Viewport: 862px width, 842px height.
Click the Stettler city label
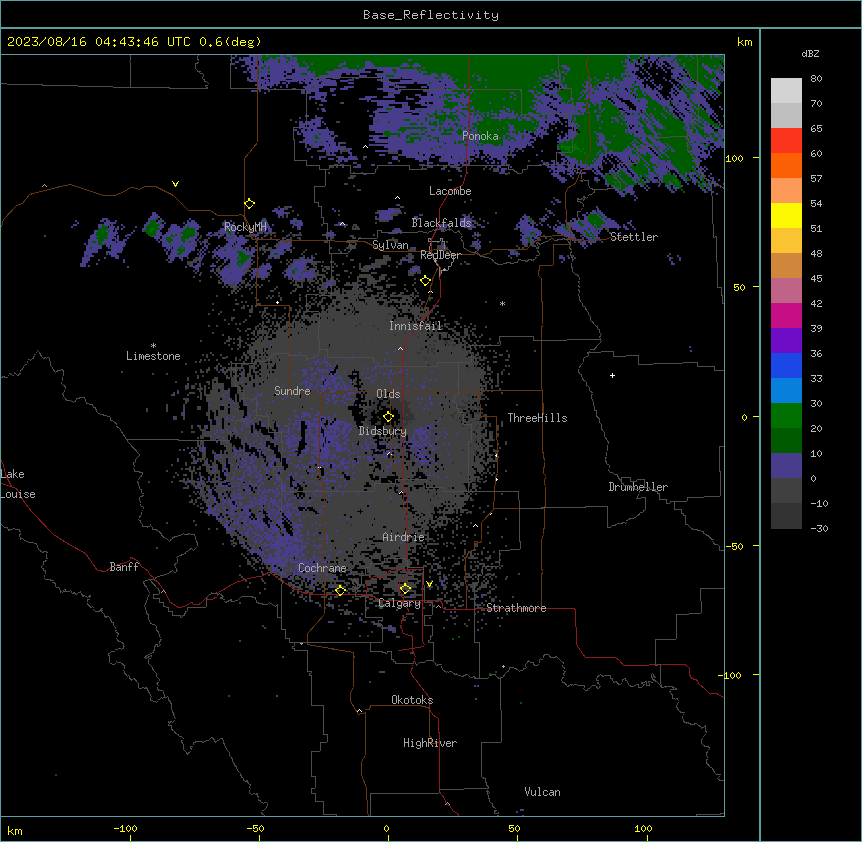click(634, 237)
